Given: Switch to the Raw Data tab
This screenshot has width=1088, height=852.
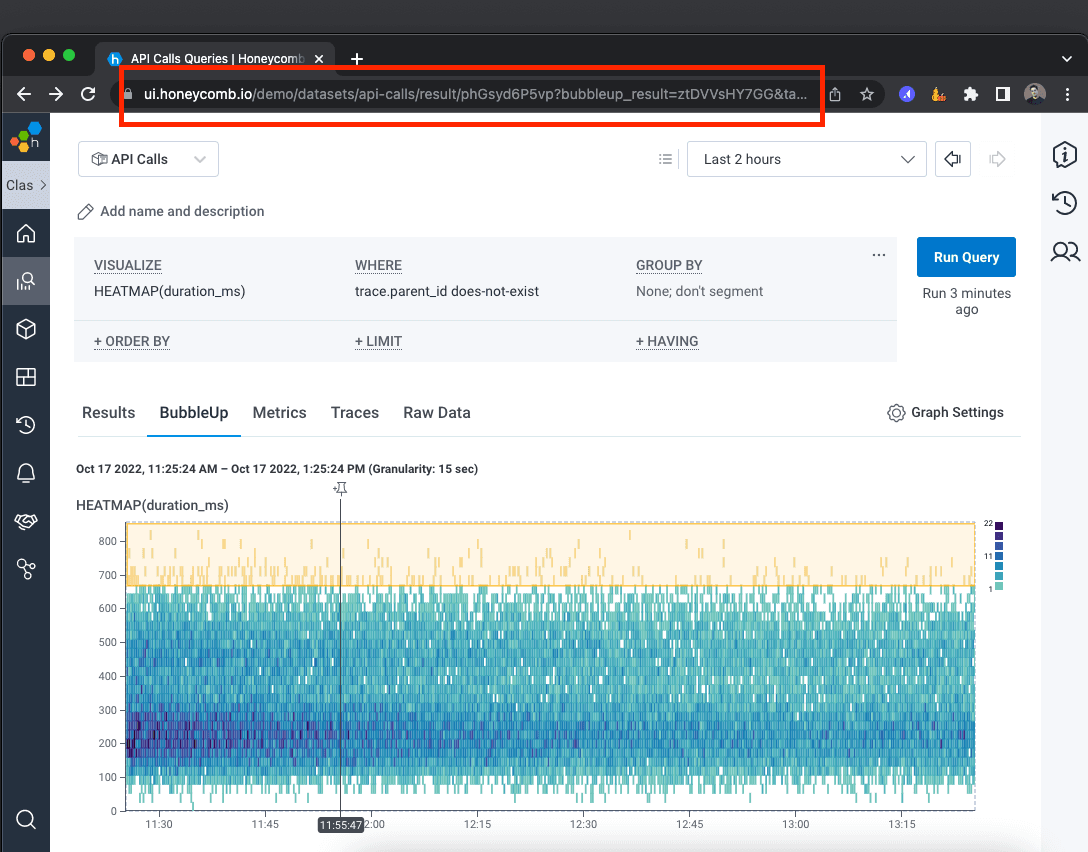Looking at the screenshot, I should click(436, 413).
